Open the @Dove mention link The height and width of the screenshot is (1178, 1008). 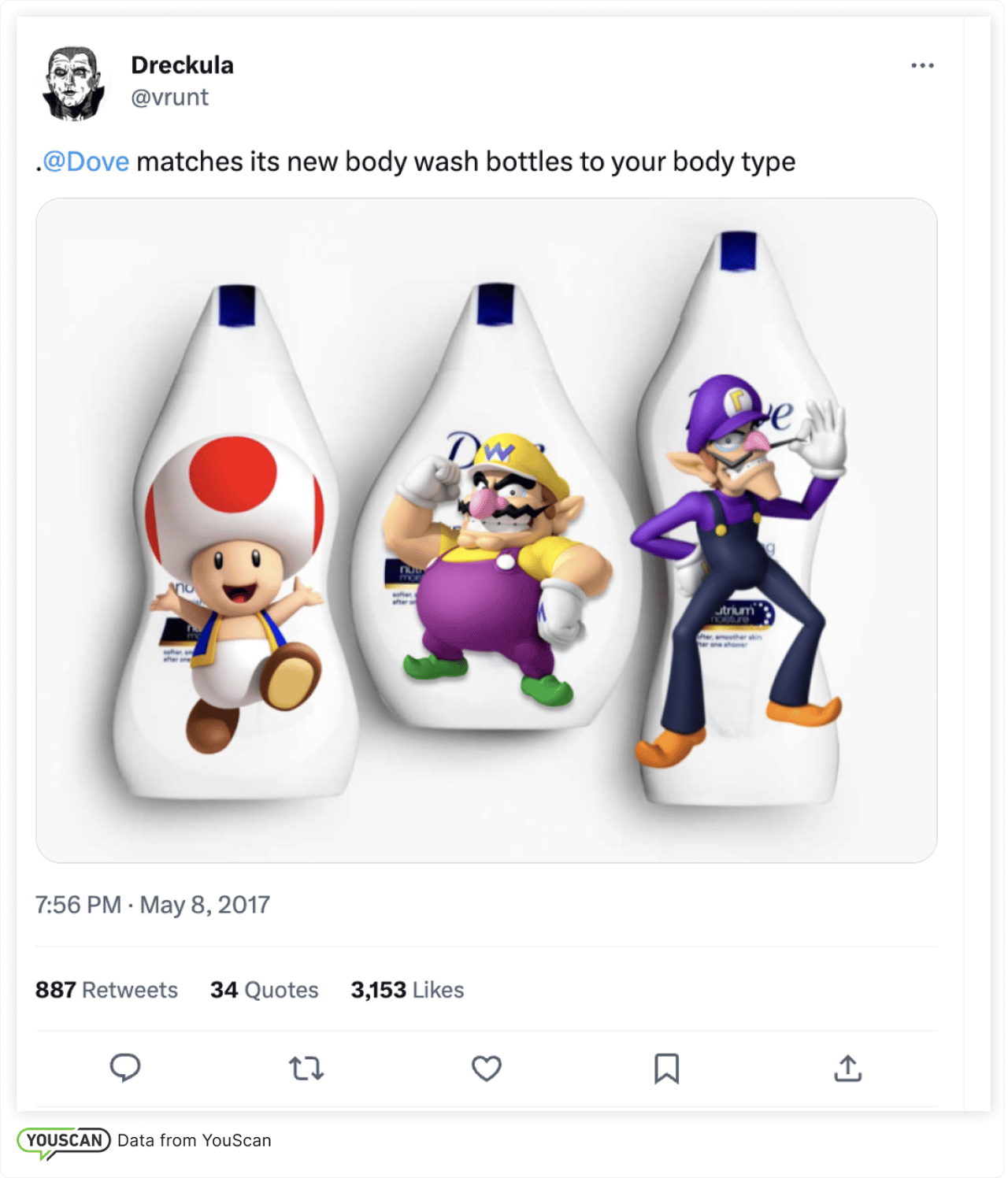(87, 161)
